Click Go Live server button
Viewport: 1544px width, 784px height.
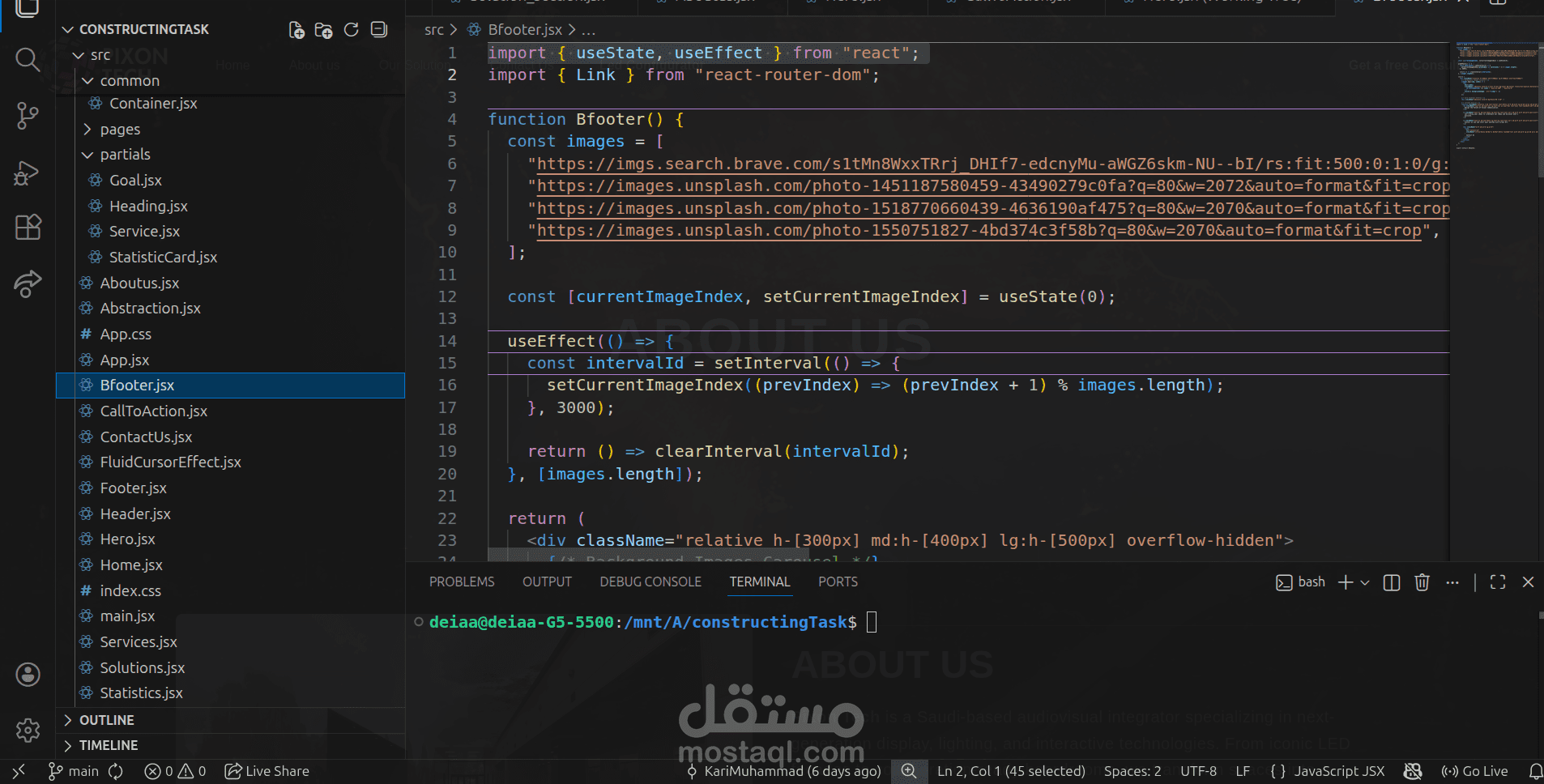(1474, 771)
